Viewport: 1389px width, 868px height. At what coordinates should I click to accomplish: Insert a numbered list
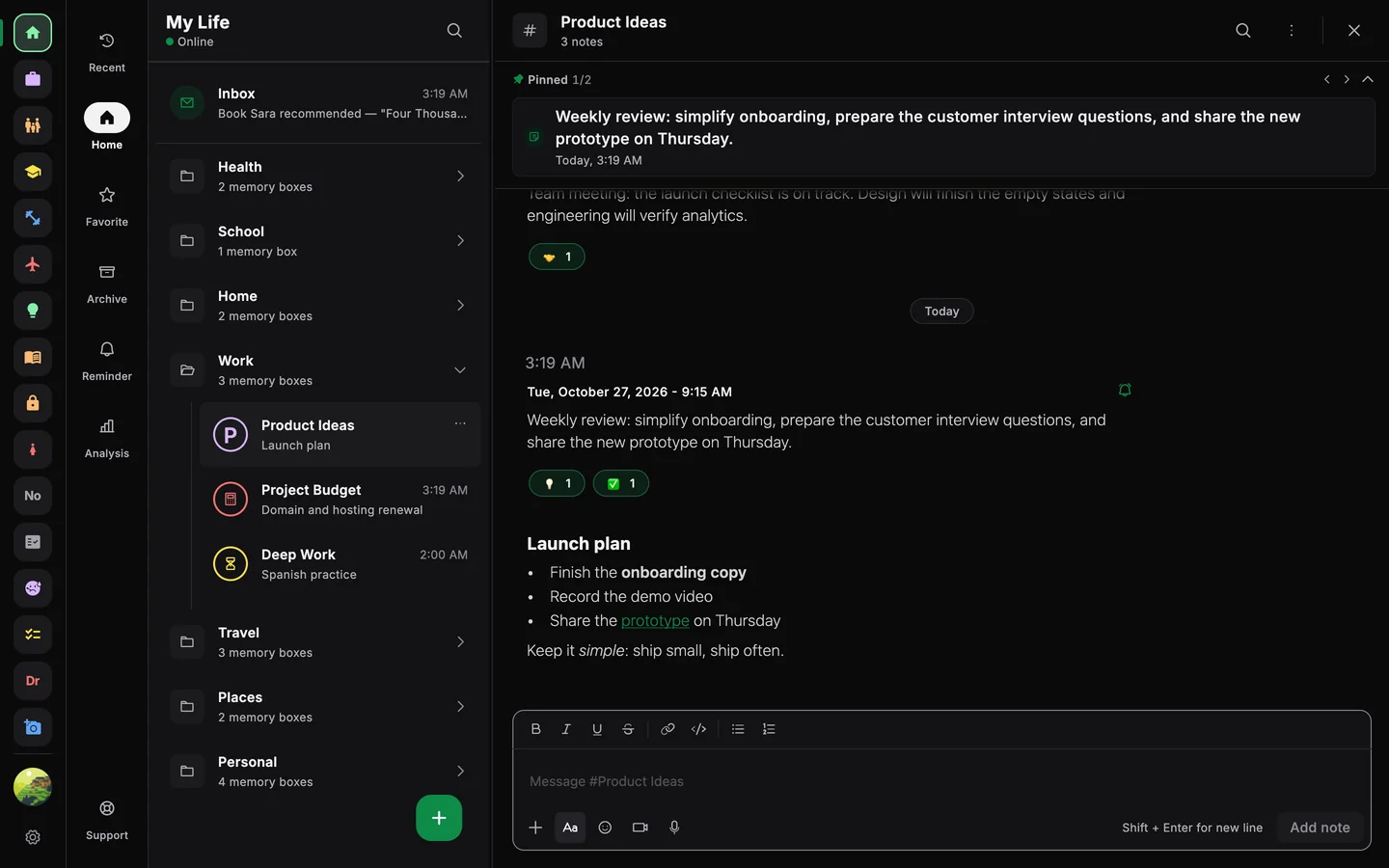point(769,729)
